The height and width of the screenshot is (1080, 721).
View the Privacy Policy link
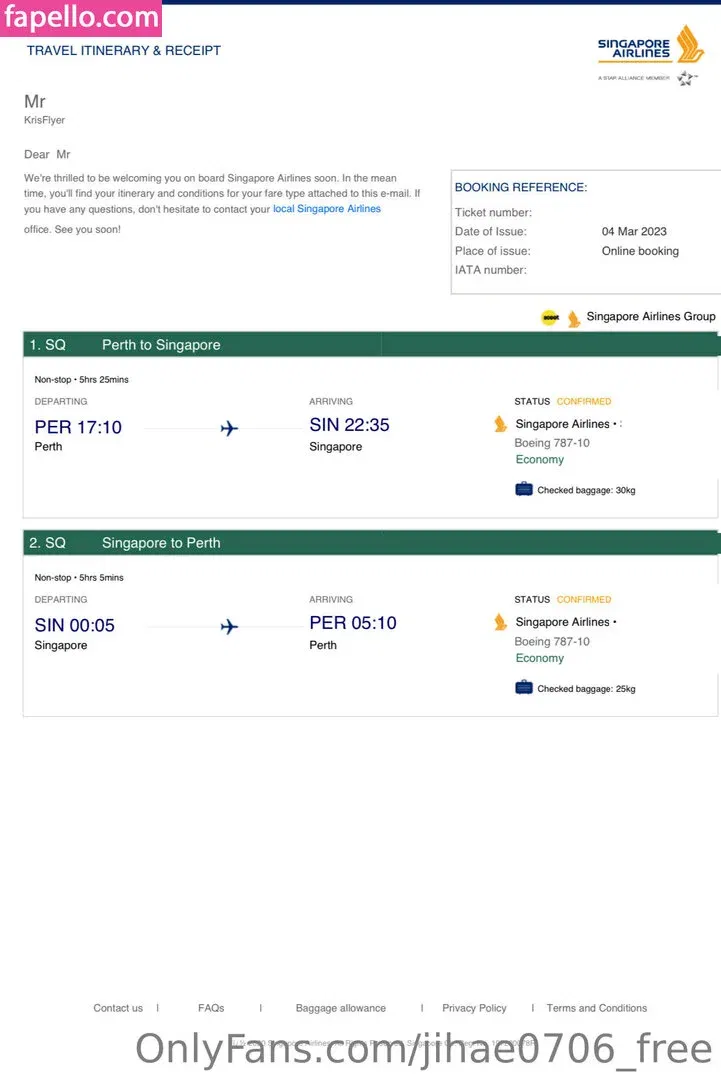(x=474, y=1008)
